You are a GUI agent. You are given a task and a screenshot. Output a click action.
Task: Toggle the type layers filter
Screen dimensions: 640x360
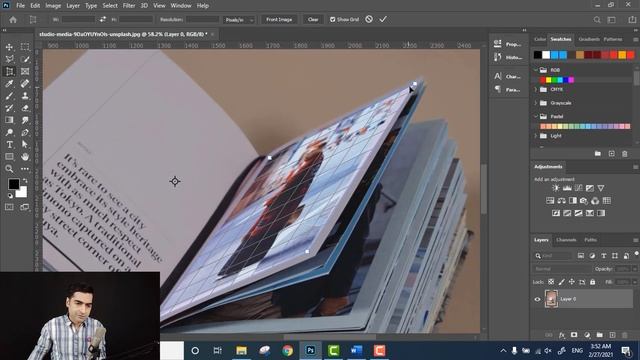(604, 256)
